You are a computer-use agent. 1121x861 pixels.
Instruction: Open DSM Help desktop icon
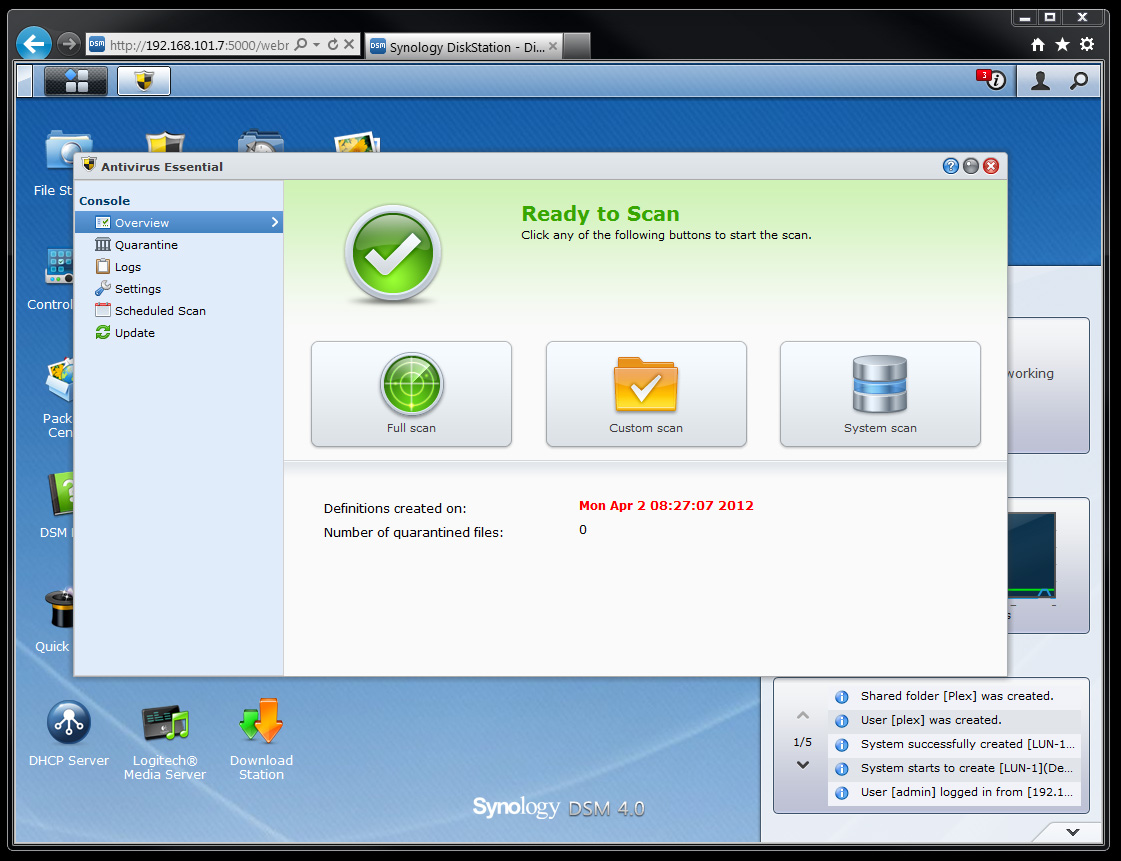pos(56,505)
